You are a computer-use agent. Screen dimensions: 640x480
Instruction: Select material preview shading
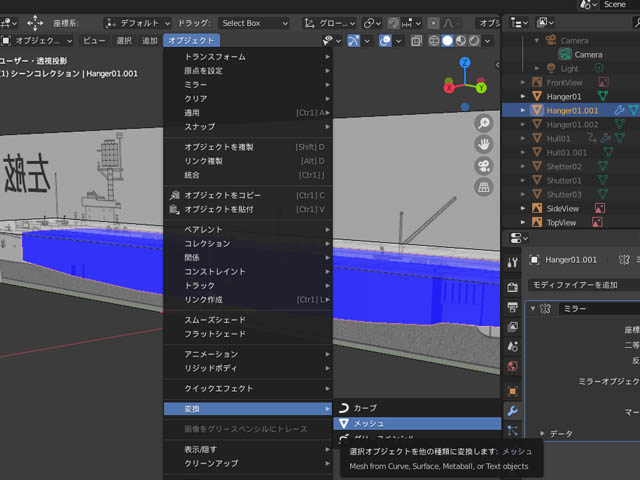461,40
